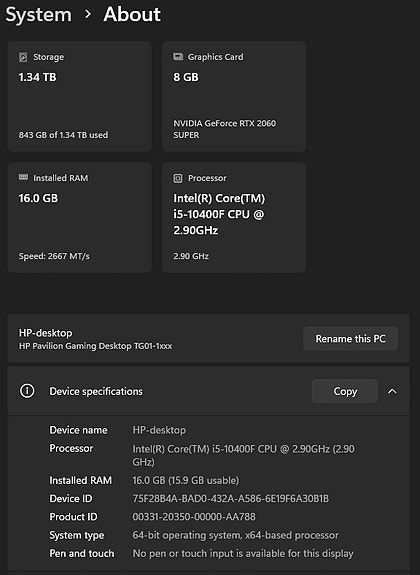Click the Processor chip icon
420x575 pixels.
(178, 178)
